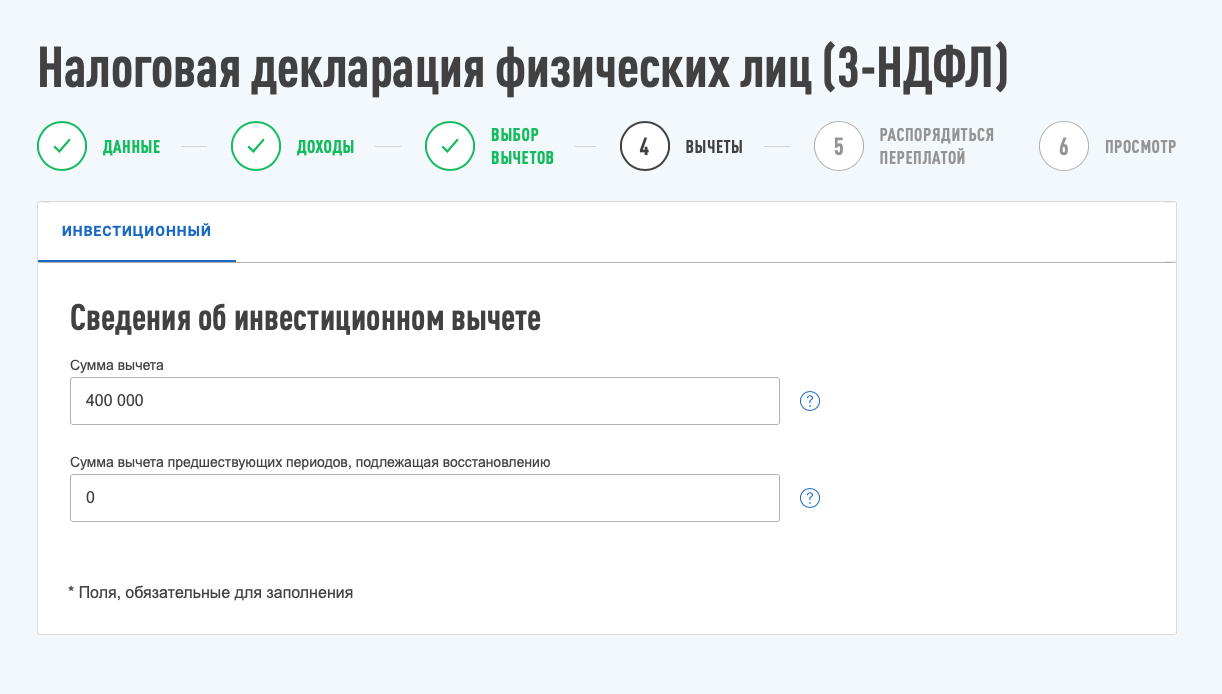Focus the prior periods deduction field containing 0

(425, 498)
